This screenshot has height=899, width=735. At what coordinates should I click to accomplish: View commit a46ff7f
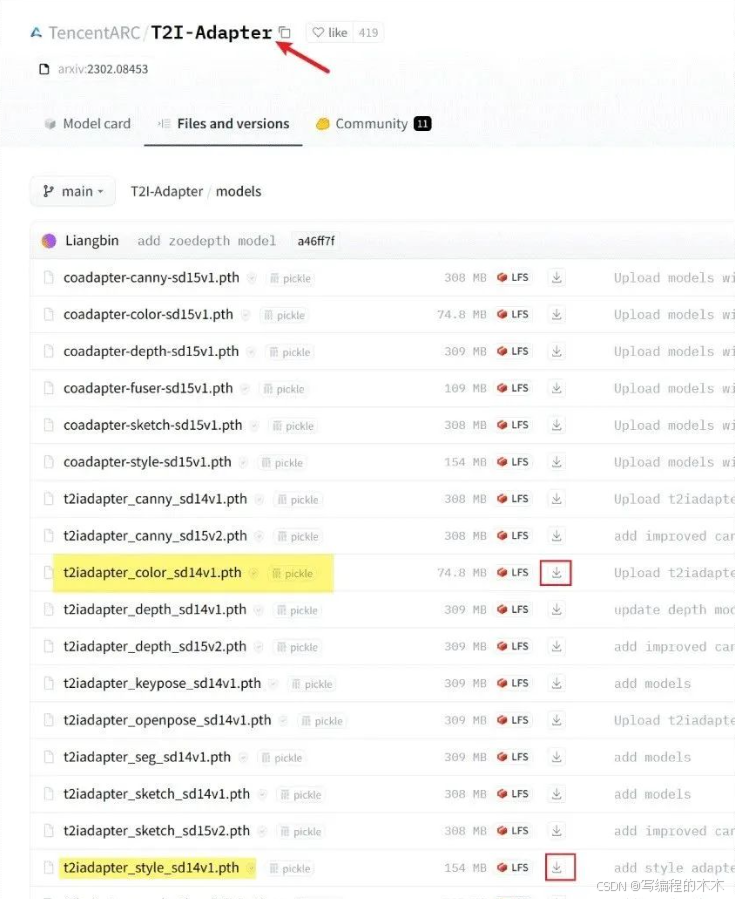point(316,241)
